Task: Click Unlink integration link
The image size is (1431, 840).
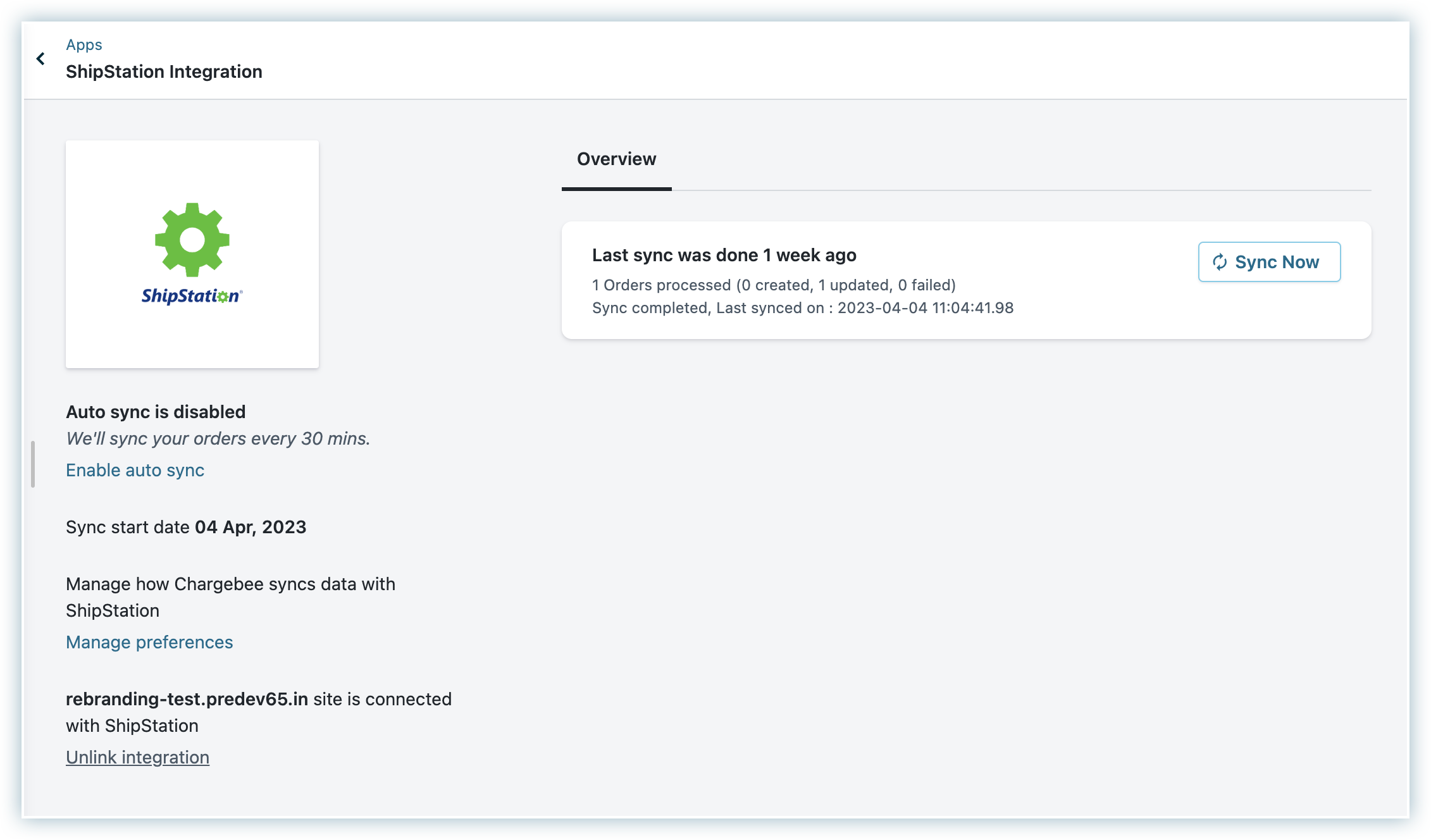Action: [137, 757]
